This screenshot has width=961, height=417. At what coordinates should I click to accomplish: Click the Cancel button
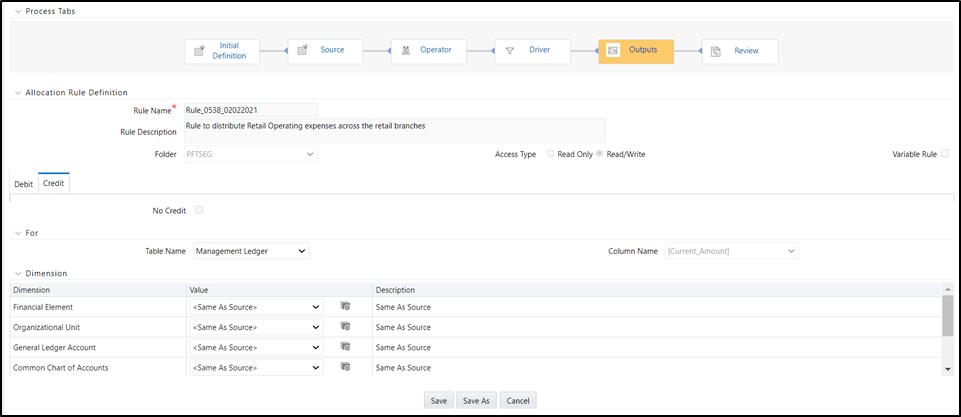click(518, 400)
